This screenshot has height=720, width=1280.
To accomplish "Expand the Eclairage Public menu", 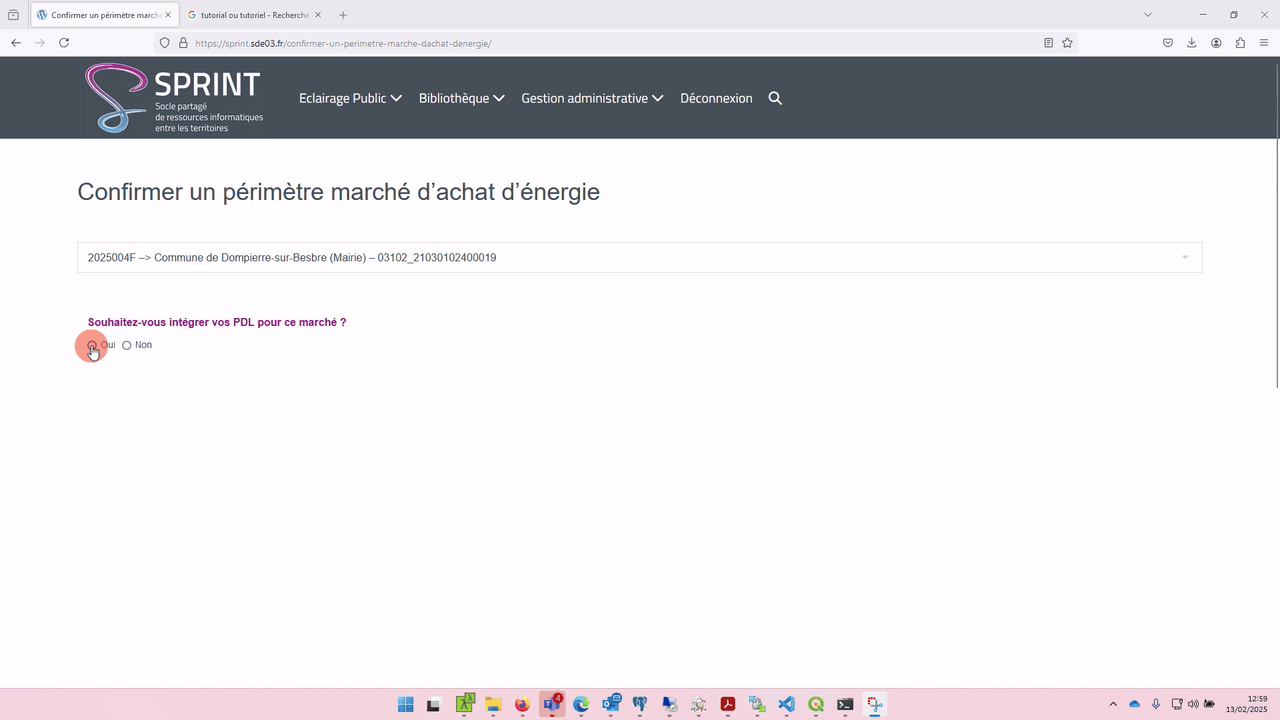I will [350, 98].
